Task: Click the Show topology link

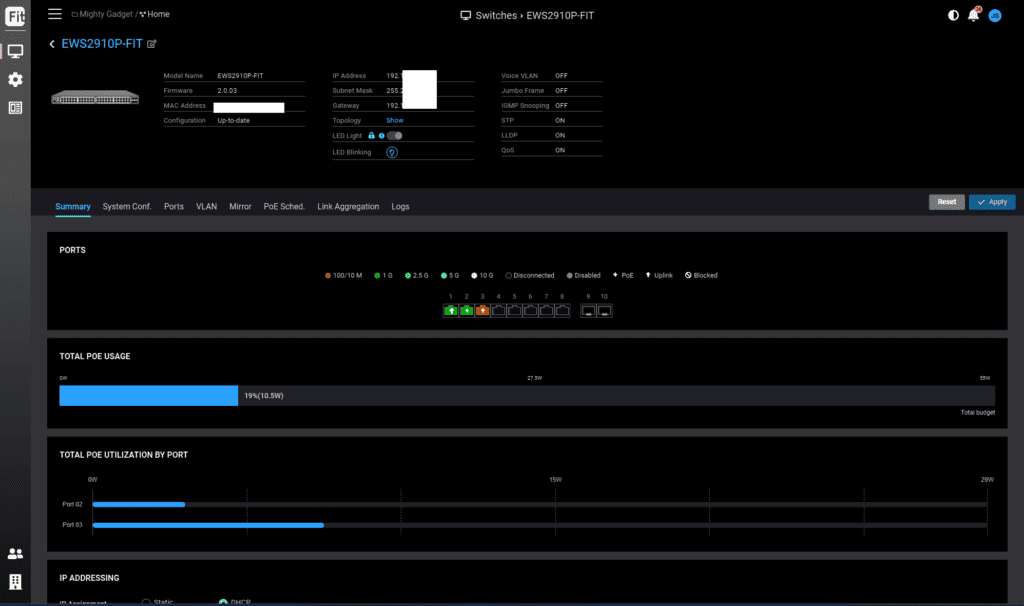Action: point(395,120)
